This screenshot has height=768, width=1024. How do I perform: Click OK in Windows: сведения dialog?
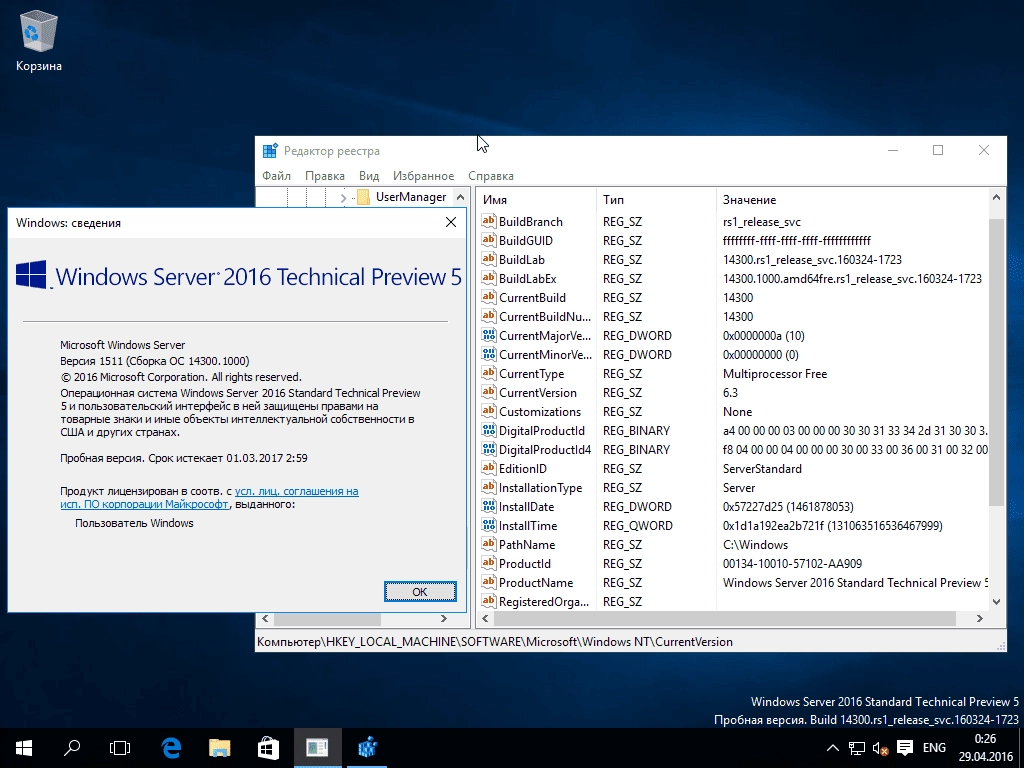tap(420, 592)
